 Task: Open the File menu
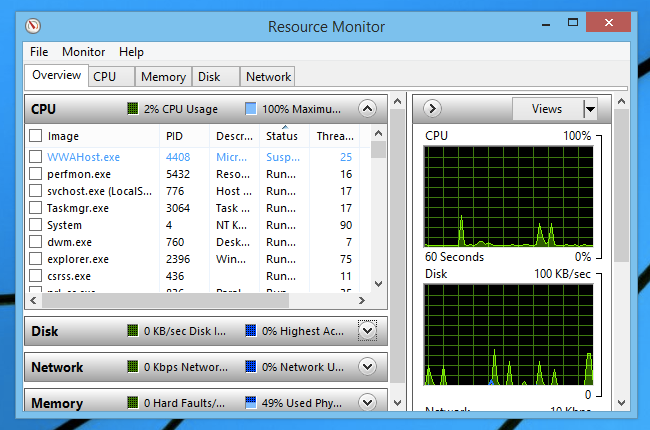click(x=39, y=52)
